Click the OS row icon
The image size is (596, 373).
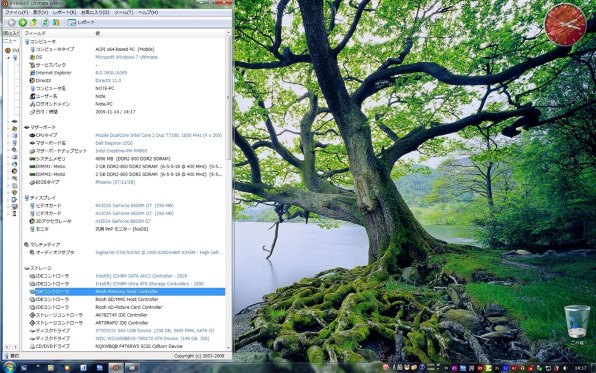32,57
